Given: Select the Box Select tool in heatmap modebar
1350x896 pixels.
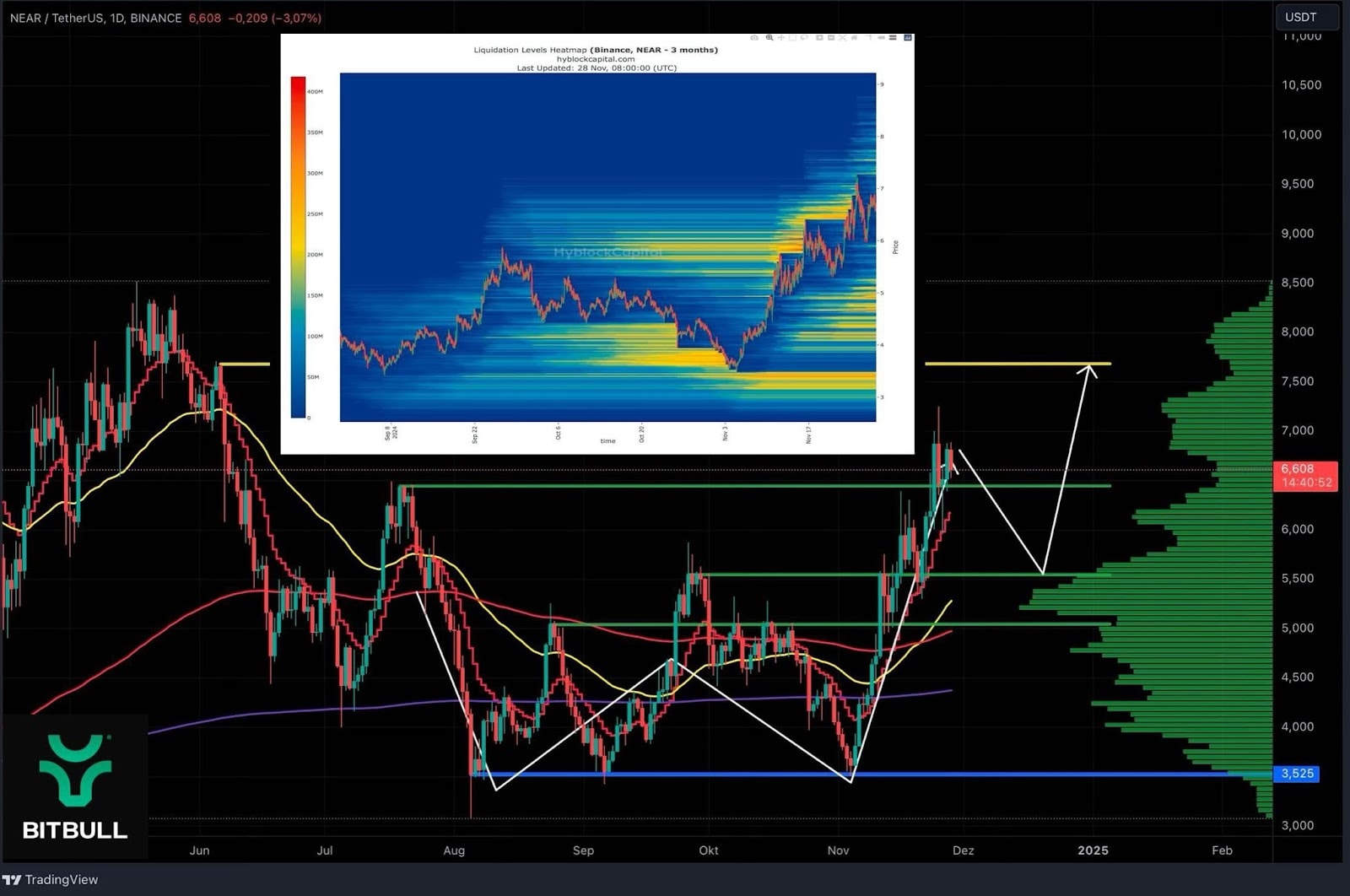Looking at the screenshot, I should [x=792, y=38].
